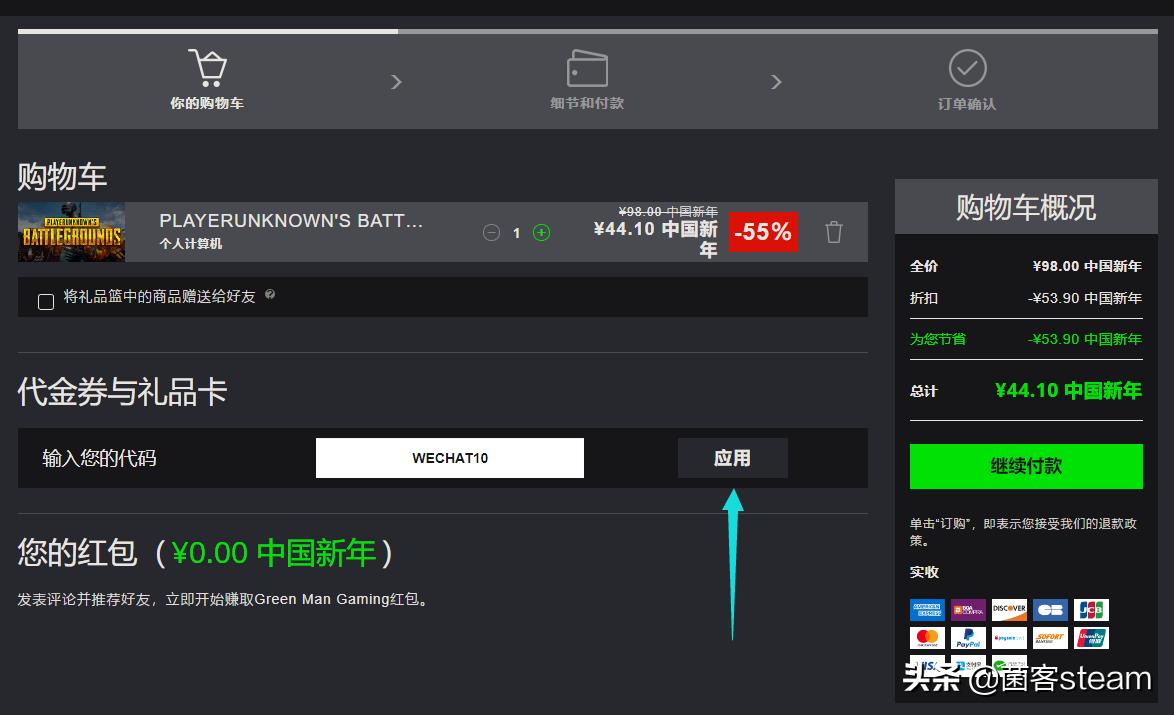Go to the 订单确认 step tab

[x=967, y=81]
